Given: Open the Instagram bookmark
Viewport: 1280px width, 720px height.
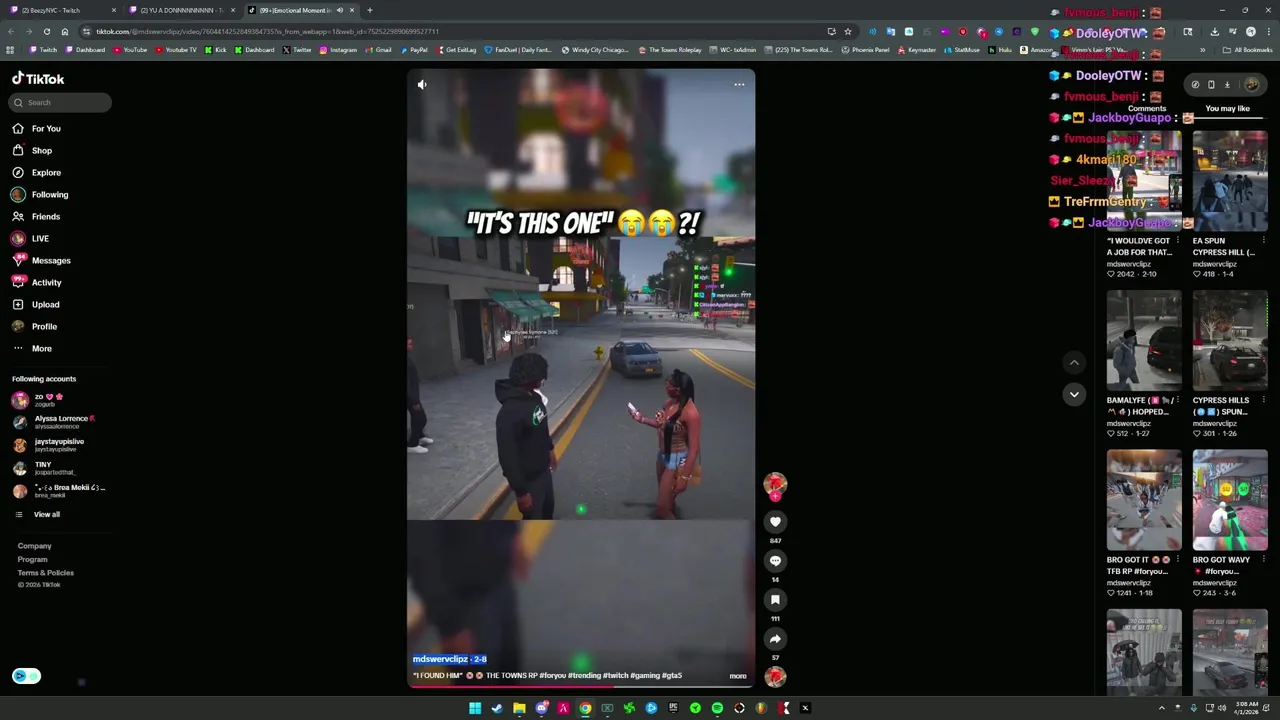Looking at the screenshot, I should 338,50.
